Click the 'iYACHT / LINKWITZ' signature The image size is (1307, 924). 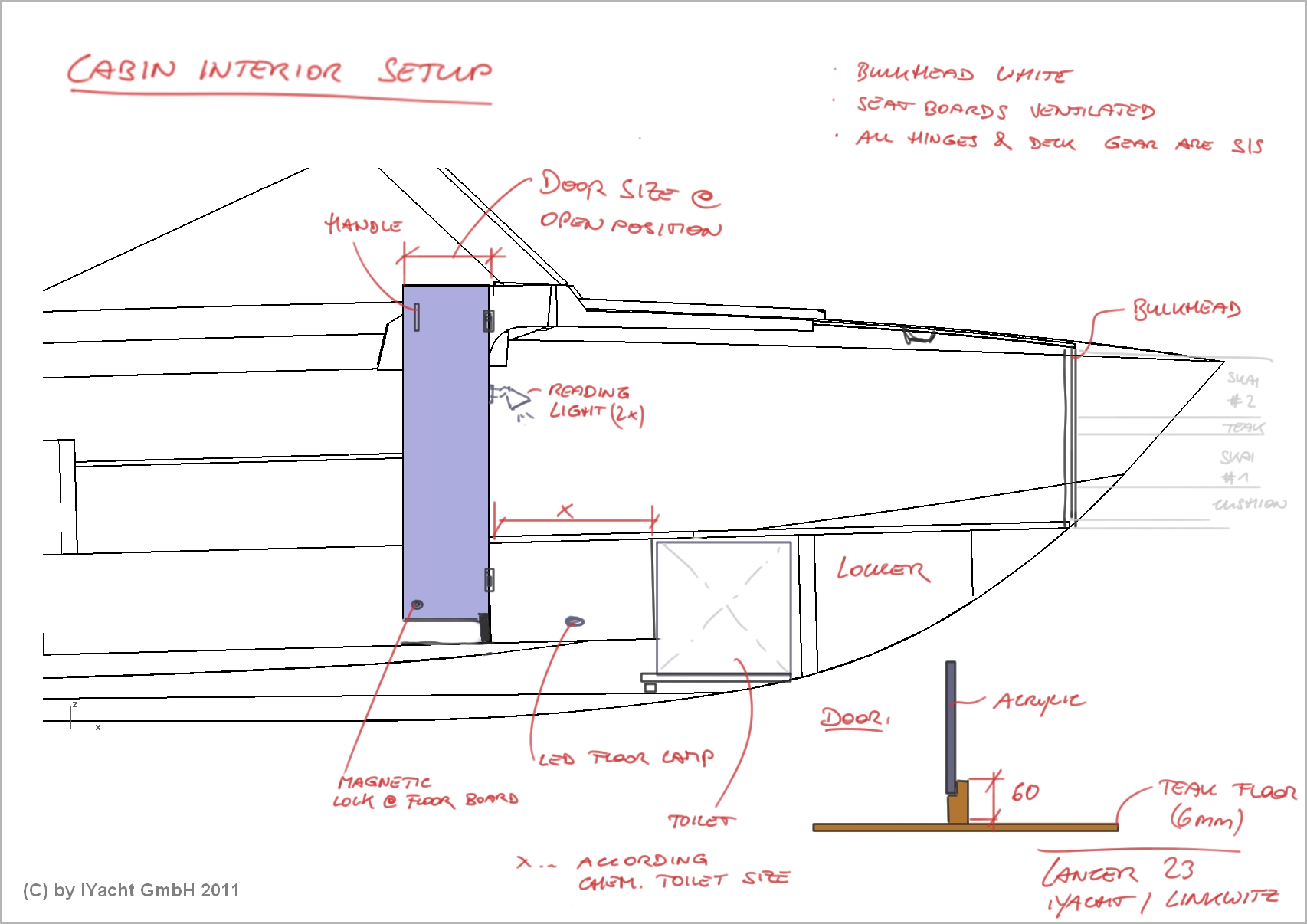1162,900
